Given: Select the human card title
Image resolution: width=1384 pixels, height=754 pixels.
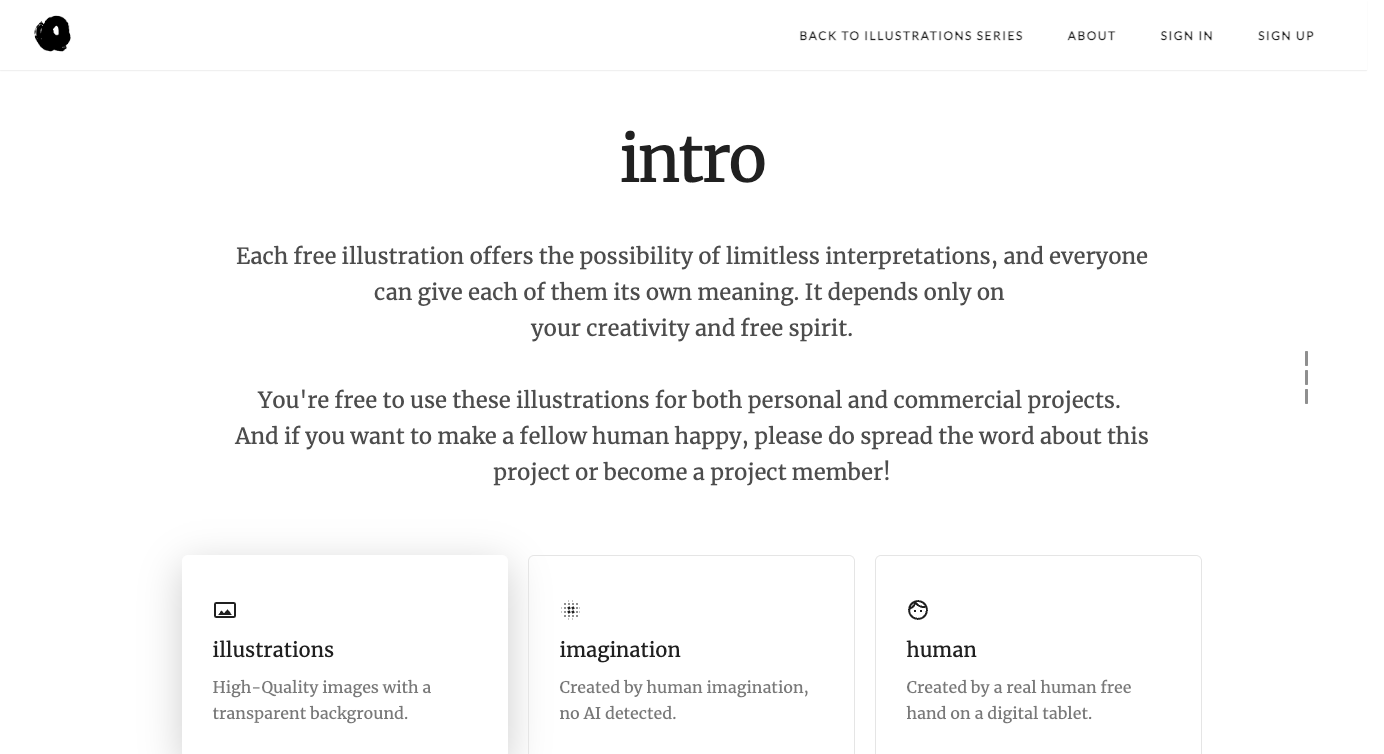Looking at the screenshot, I should (941, 650).
